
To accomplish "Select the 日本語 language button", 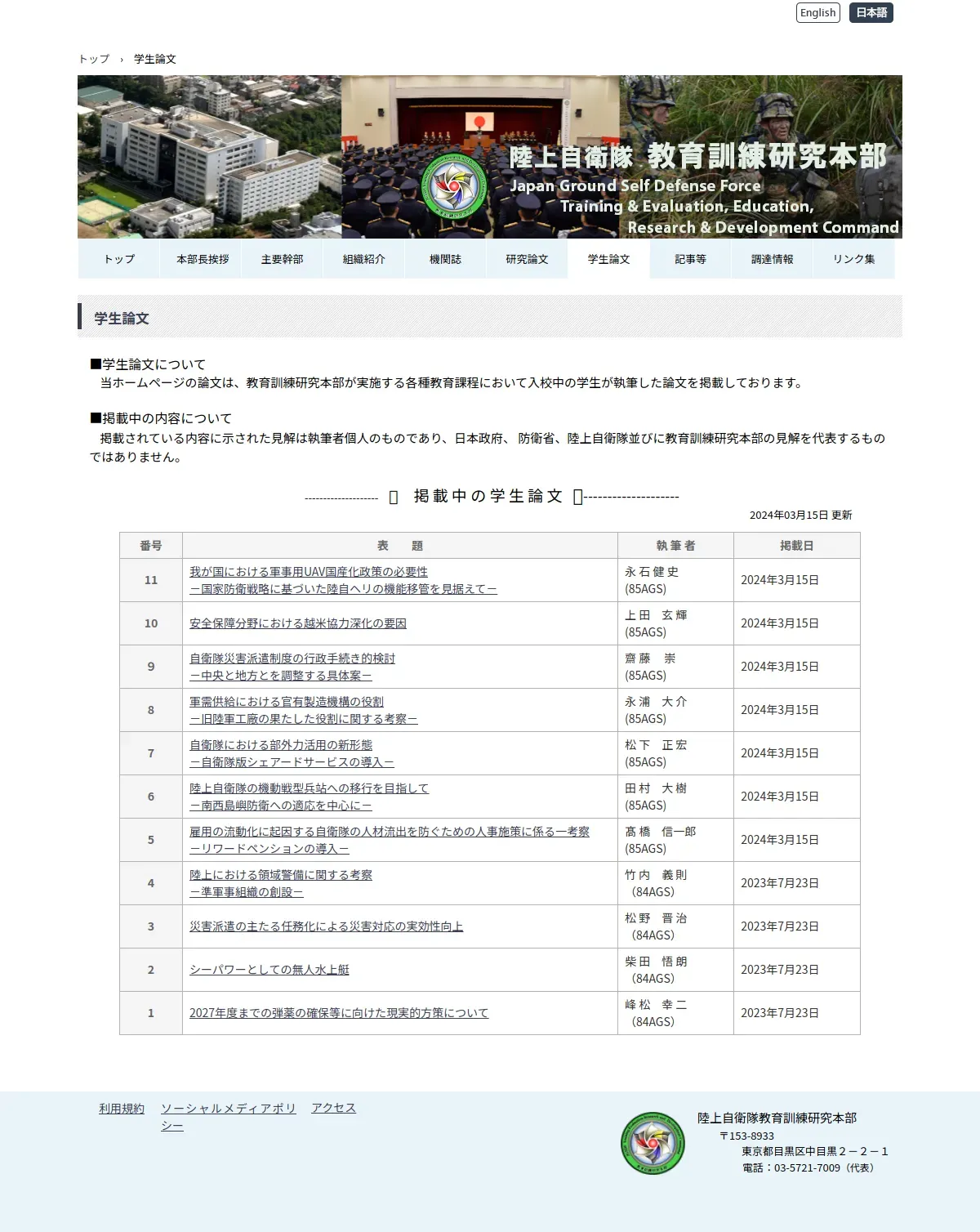I will click(x=871, y=12).
